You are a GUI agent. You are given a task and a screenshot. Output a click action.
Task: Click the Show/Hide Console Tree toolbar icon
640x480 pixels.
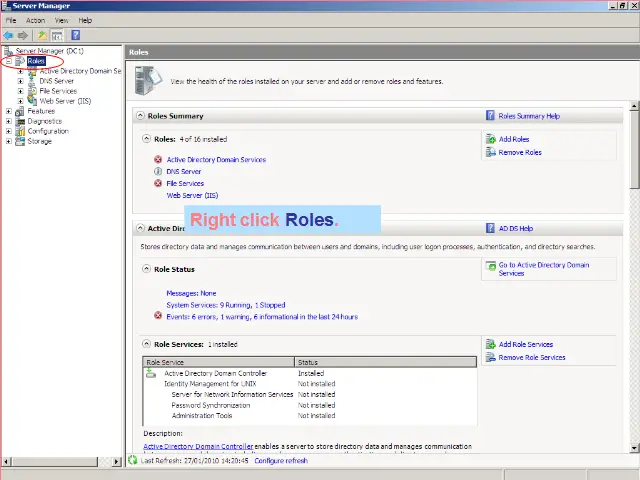(57, 35)
